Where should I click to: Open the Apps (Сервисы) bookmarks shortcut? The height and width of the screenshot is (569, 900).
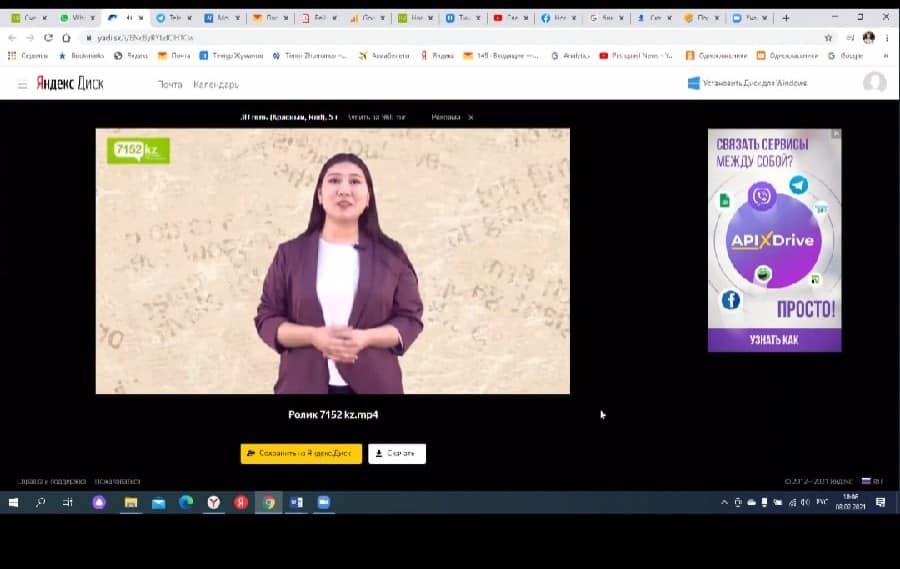pyautogui.click(x=28, y=56)
